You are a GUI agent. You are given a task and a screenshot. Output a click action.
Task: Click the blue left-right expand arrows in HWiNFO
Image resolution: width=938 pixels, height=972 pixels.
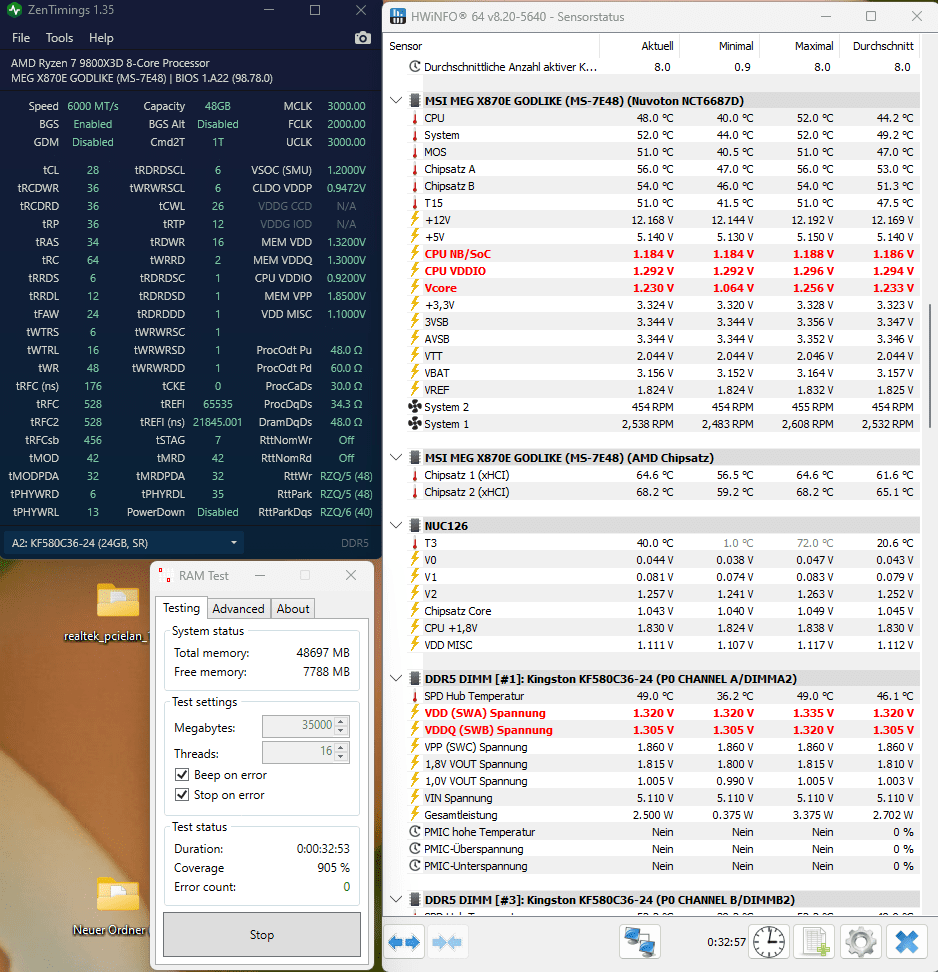pyautogui.click(x=404, y=942)
